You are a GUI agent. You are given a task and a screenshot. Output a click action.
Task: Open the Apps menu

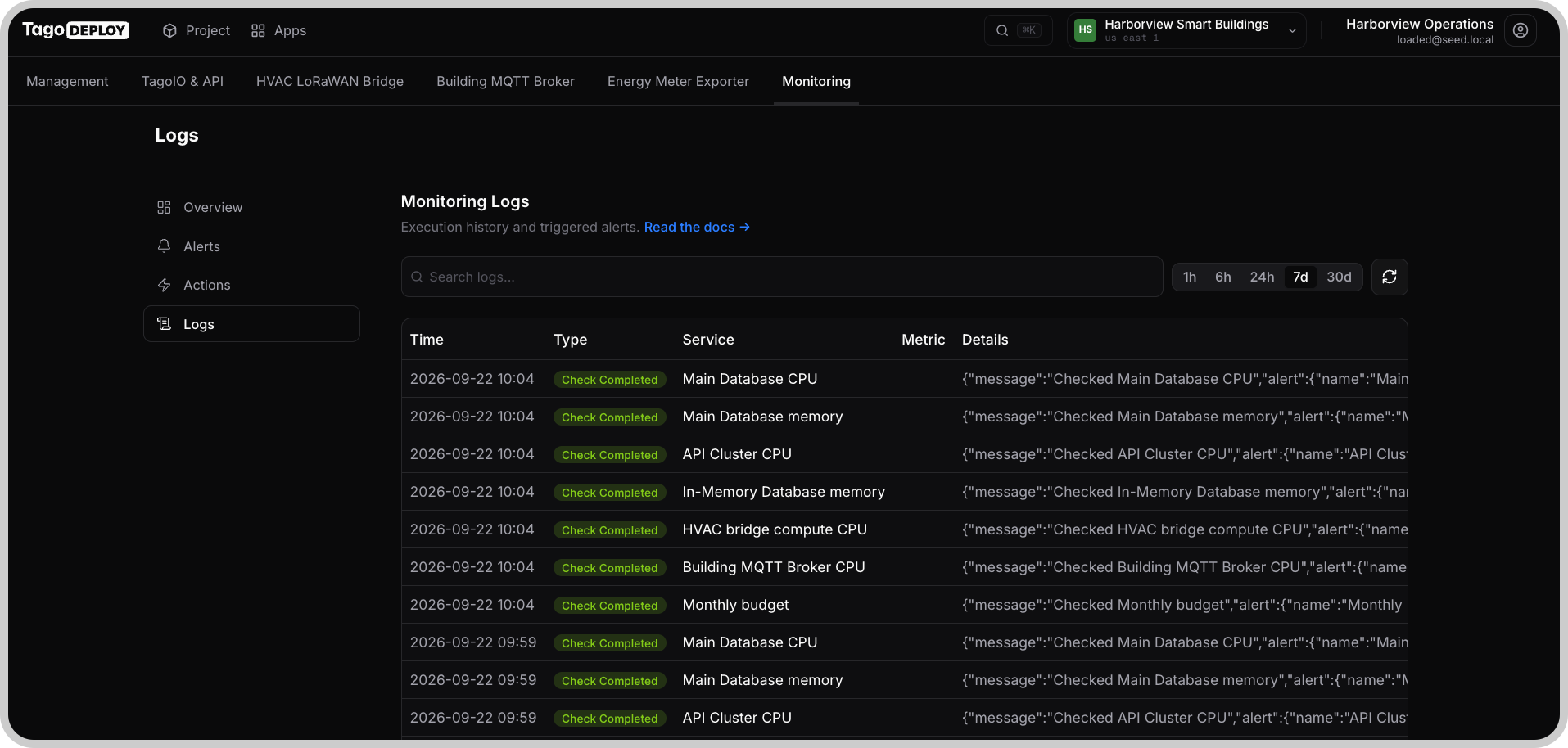pos(279,30)
